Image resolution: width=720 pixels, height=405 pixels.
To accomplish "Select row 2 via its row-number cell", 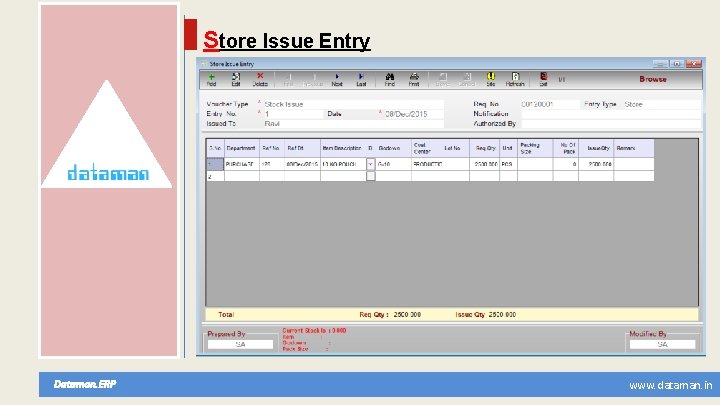I will [215, 176].
